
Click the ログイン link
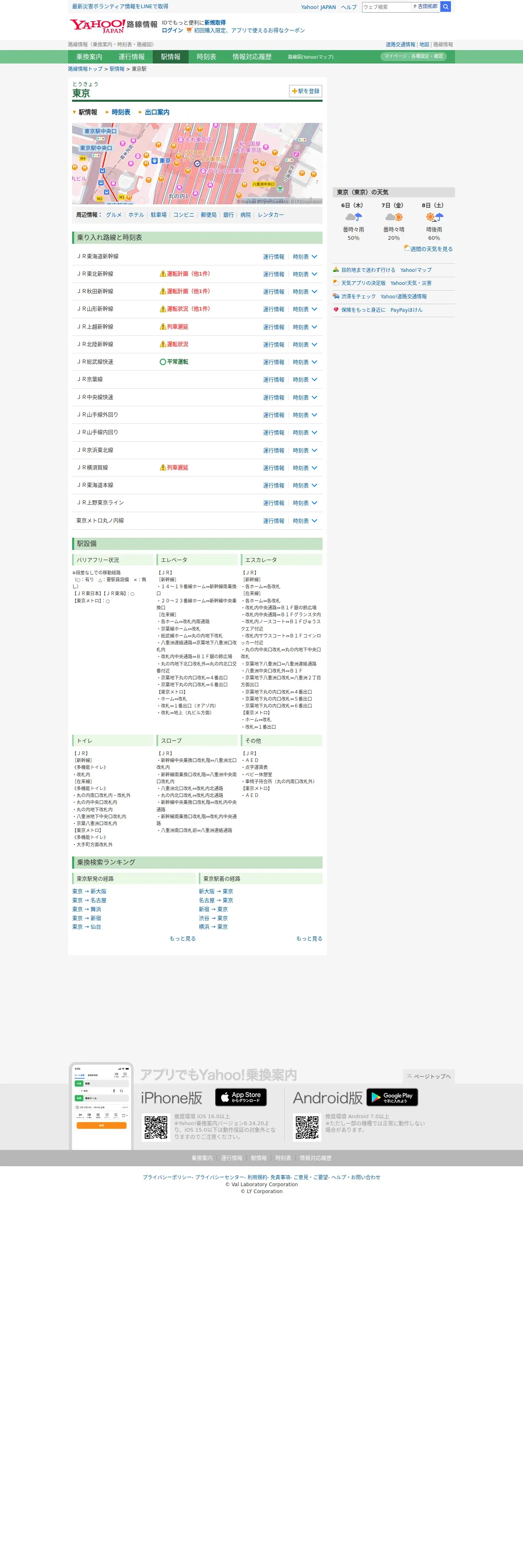point(172,30)
